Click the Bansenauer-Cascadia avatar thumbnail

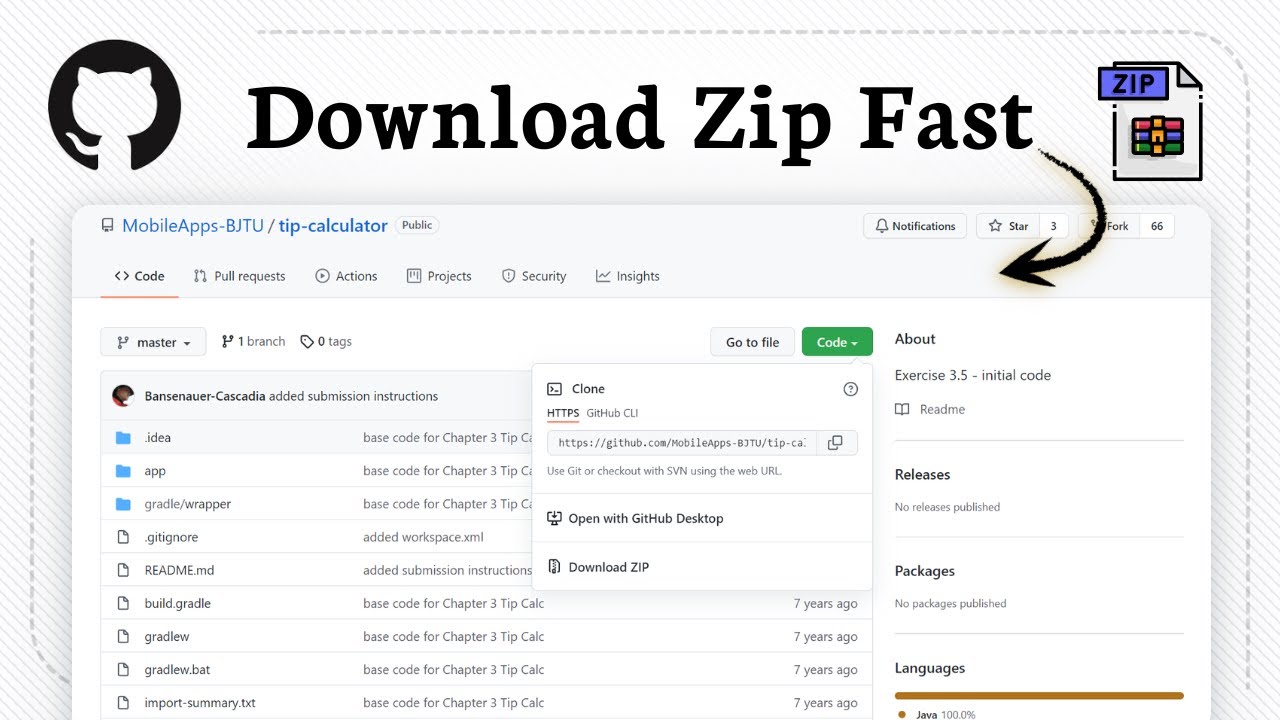(123, 396)
